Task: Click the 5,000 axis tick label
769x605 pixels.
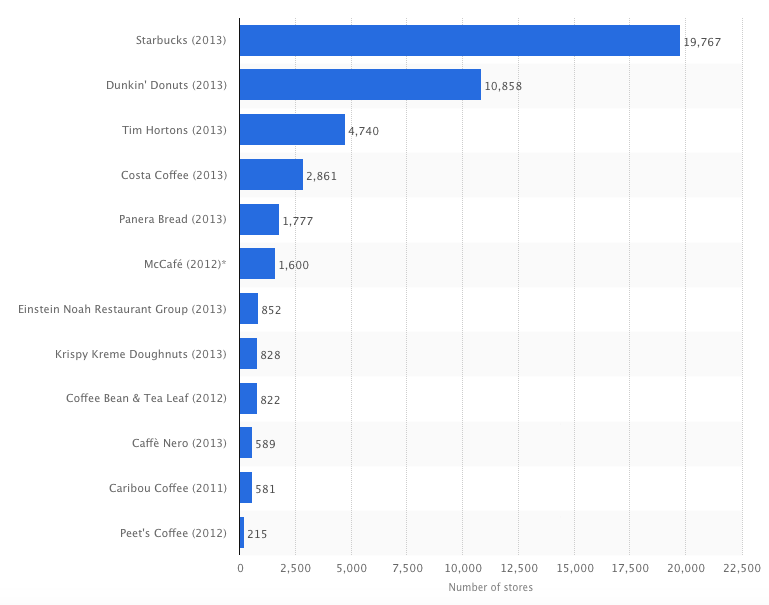Action: click(x=352, y=568)
